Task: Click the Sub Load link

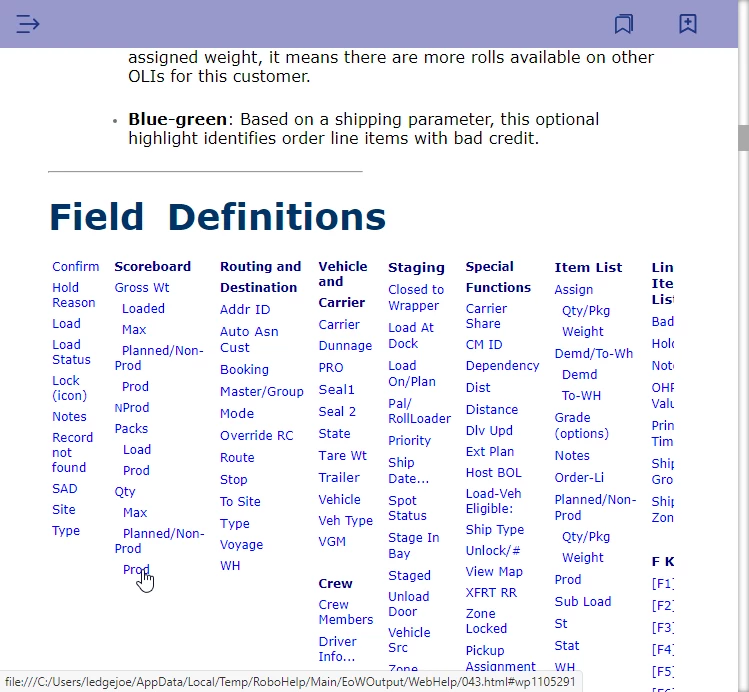Action: tap(583, 602)
